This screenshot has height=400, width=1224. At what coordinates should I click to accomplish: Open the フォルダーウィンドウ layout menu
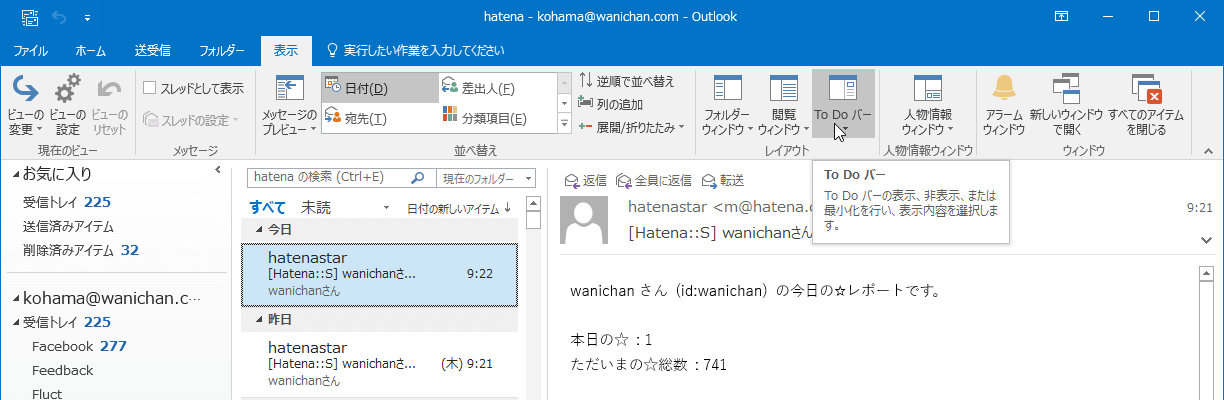pyautogui.click(x=727, y=105)
